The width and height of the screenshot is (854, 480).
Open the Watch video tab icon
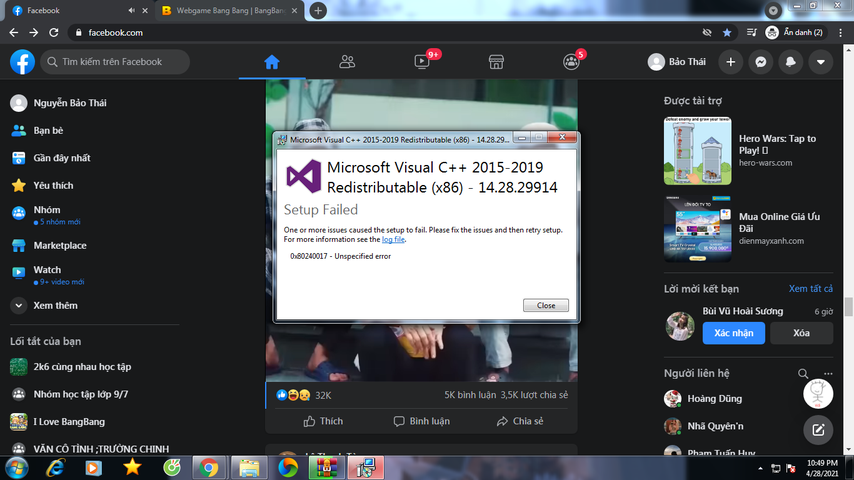click(x=422, y=62)
